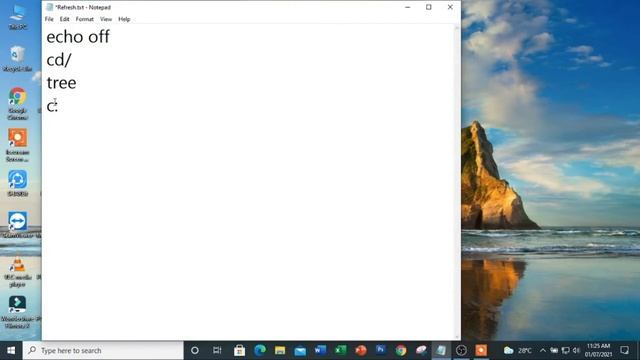
Task: Select TeamViewer desktop shortcut
Action: coord(18,225)
